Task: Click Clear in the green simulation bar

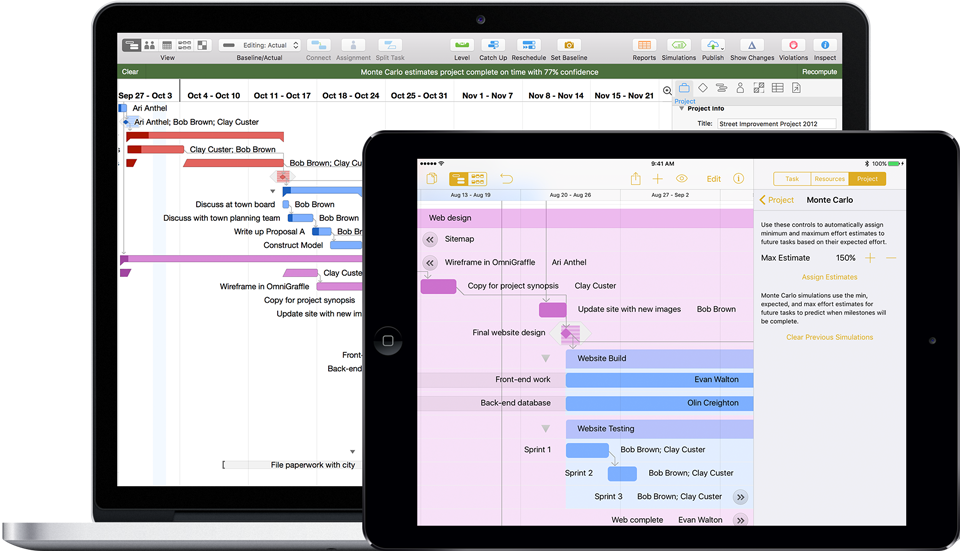Action: tap(130, 72)
